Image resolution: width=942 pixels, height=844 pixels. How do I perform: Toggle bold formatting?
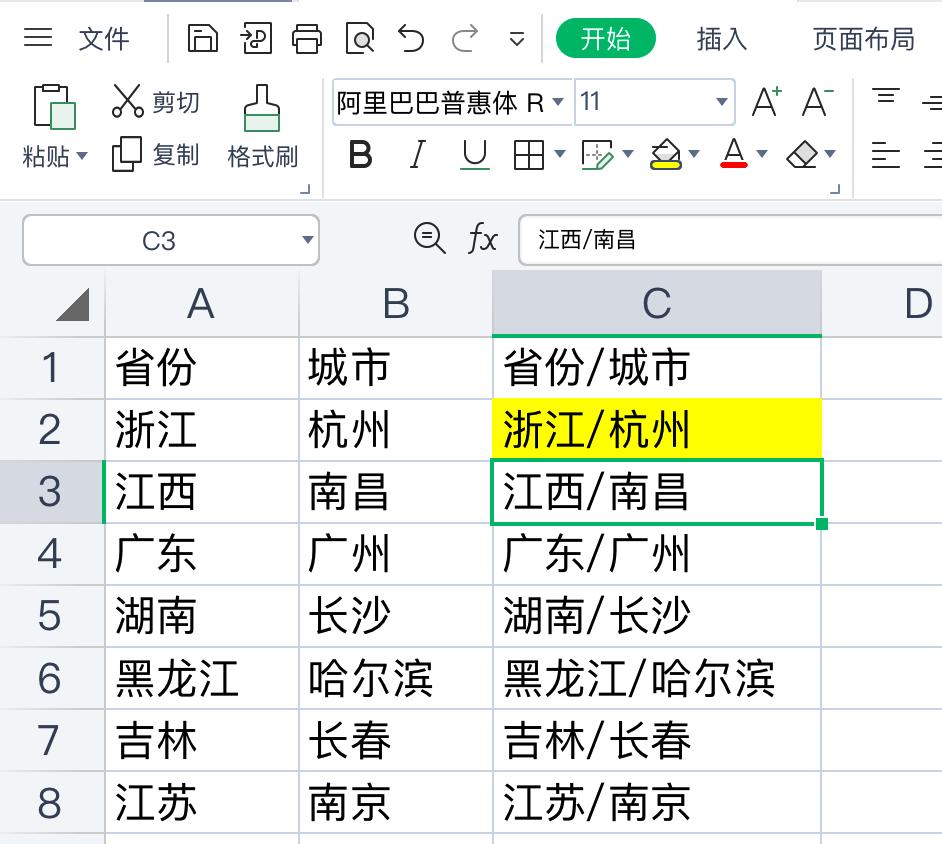tap(361, 155)
